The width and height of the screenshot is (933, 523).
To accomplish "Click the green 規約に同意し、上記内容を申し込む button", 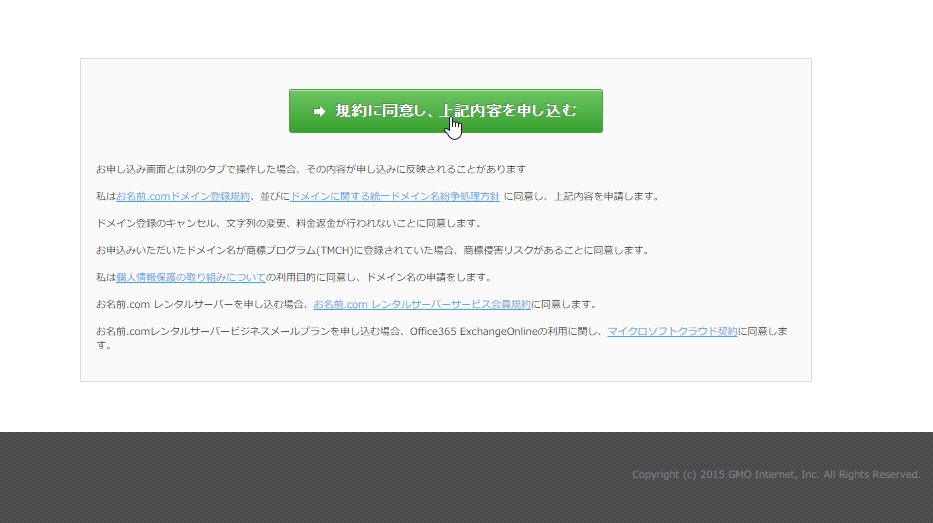I will coord(446,111).
